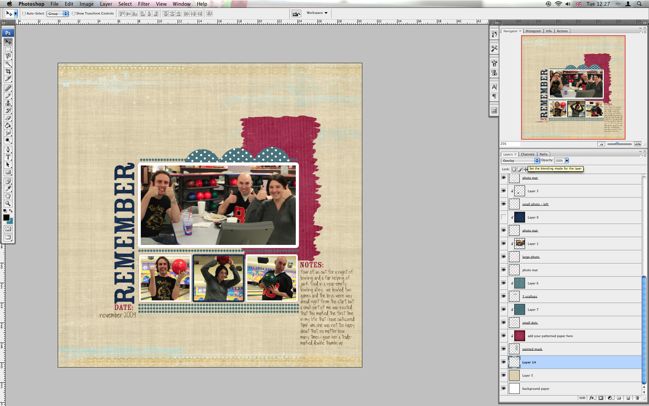This screenshot has height=406, width=649.
Task: Switch to the Histogram tab
Action: tap(533, 31)
